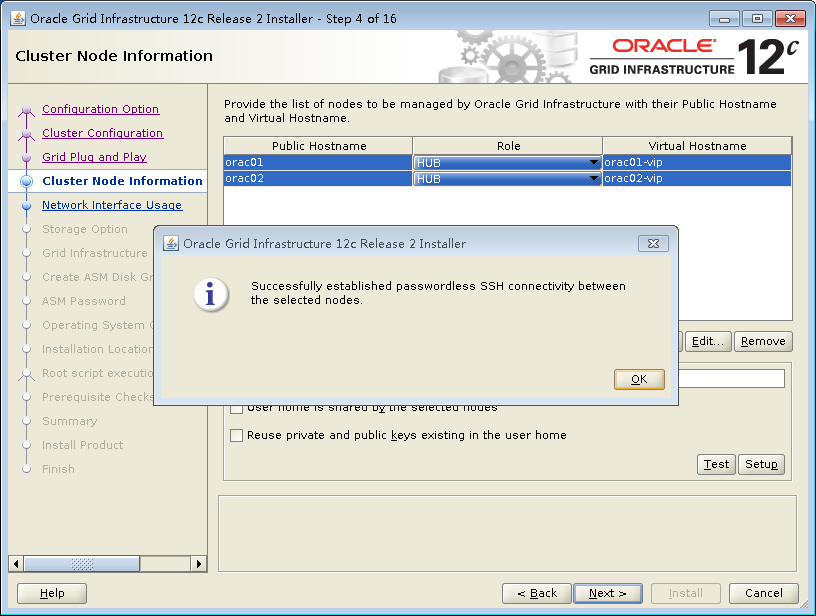This screenshot has height=616, width=816.
Task: Click the Cancel button
Action: tap(763, 593)
